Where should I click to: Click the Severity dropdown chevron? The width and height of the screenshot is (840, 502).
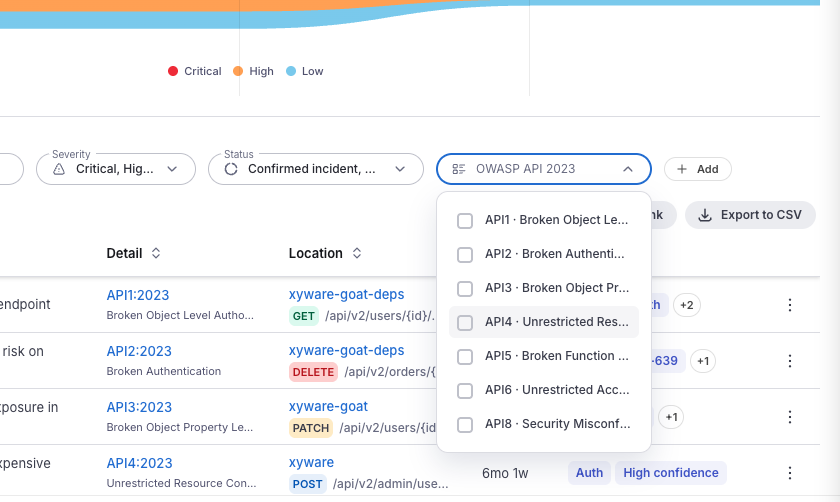(x=172, y=169)
